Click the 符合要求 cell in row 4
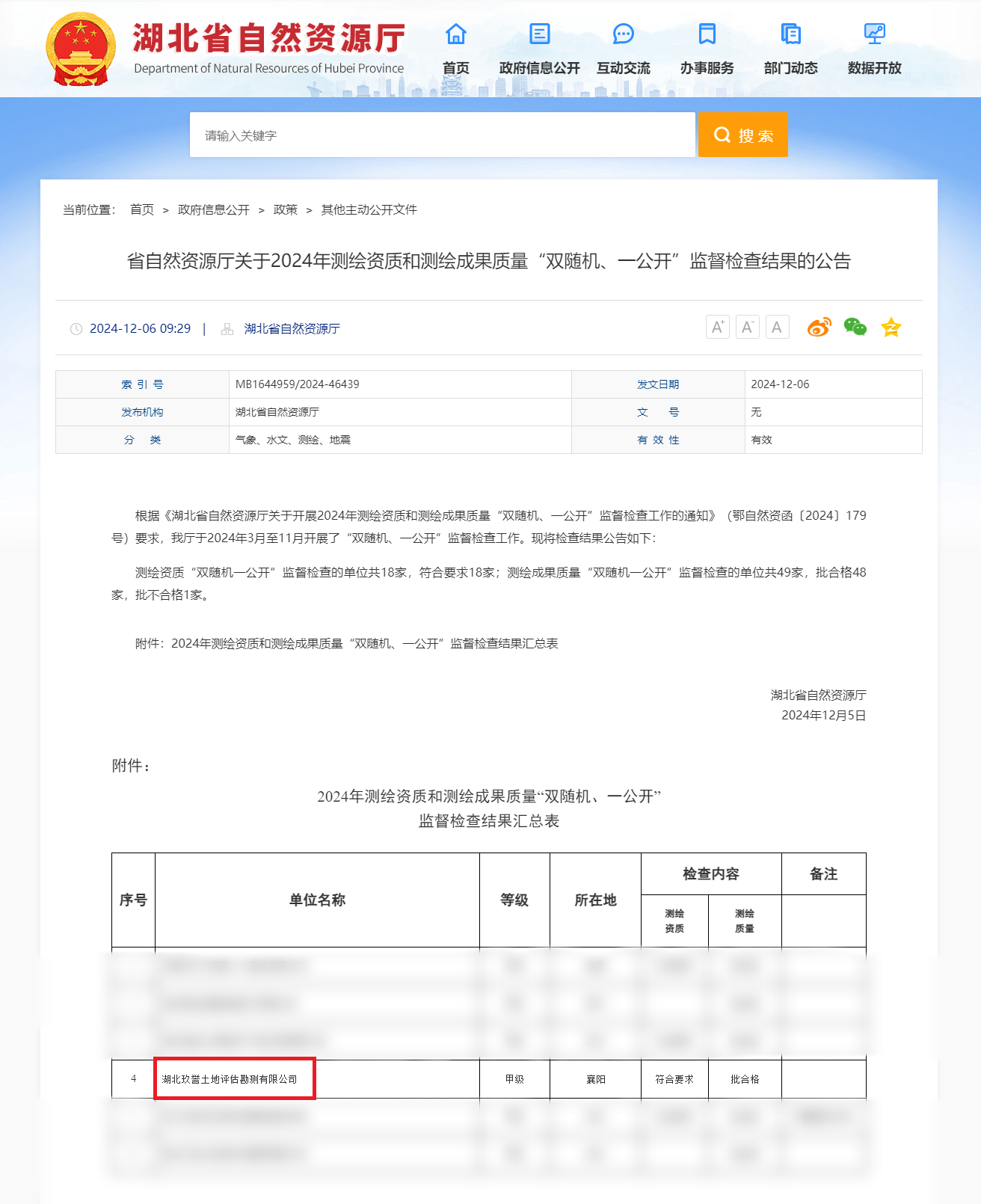Screen dimensions: 981x1204 pyautogui.click(x=674, y=1079)
